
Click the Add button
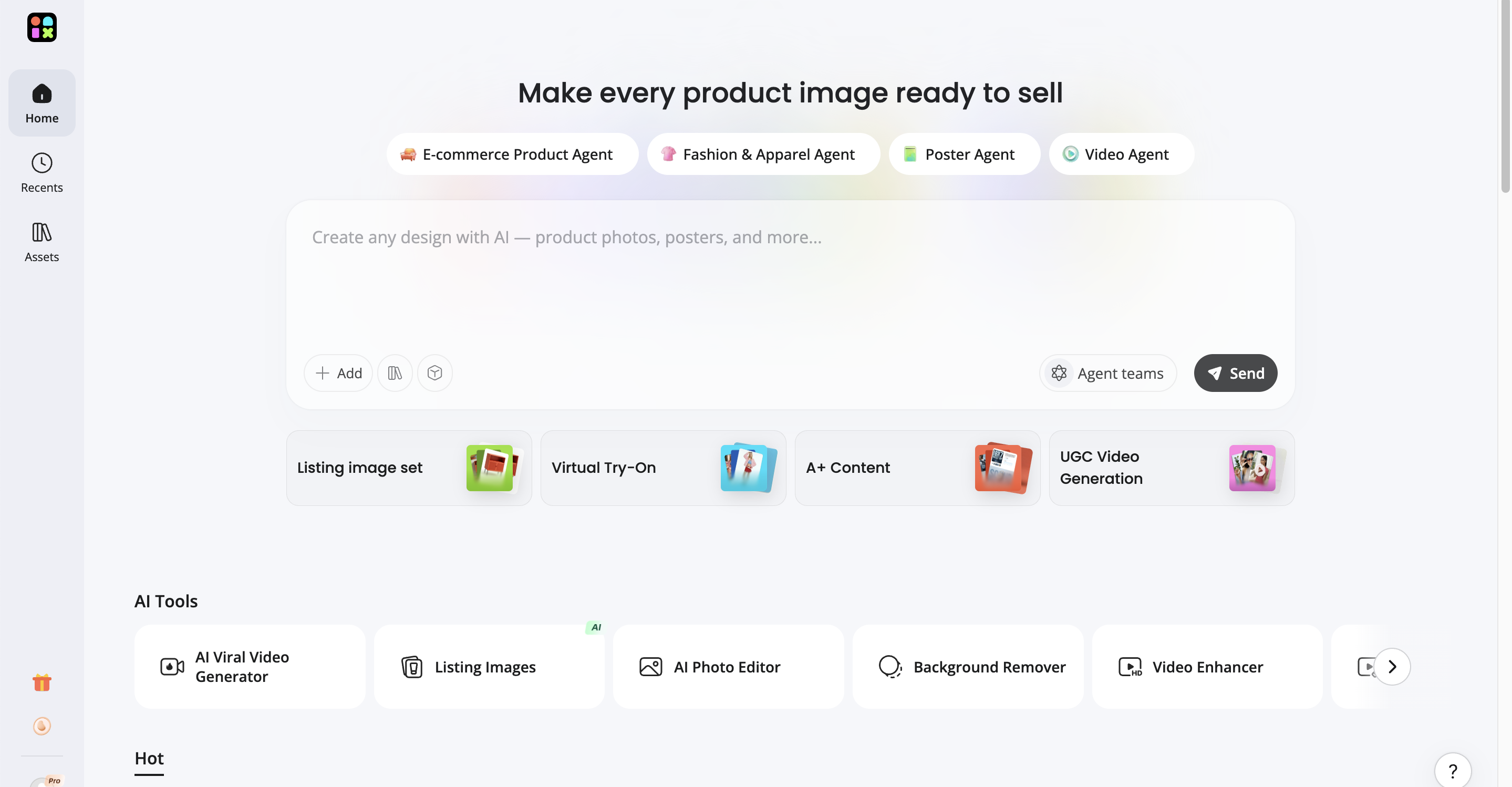point(338,372)
